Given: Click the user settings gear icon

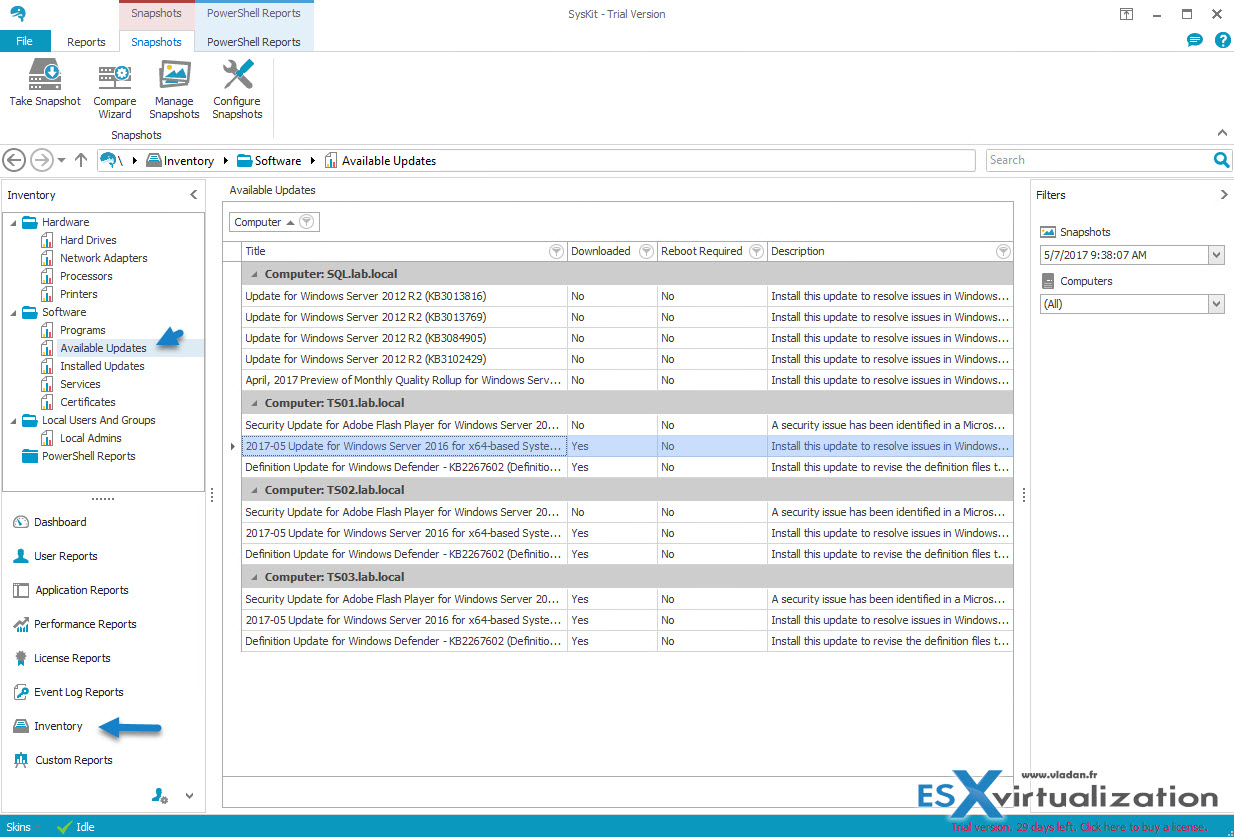Looking at the screenshot, I should [x=160, y=796].
